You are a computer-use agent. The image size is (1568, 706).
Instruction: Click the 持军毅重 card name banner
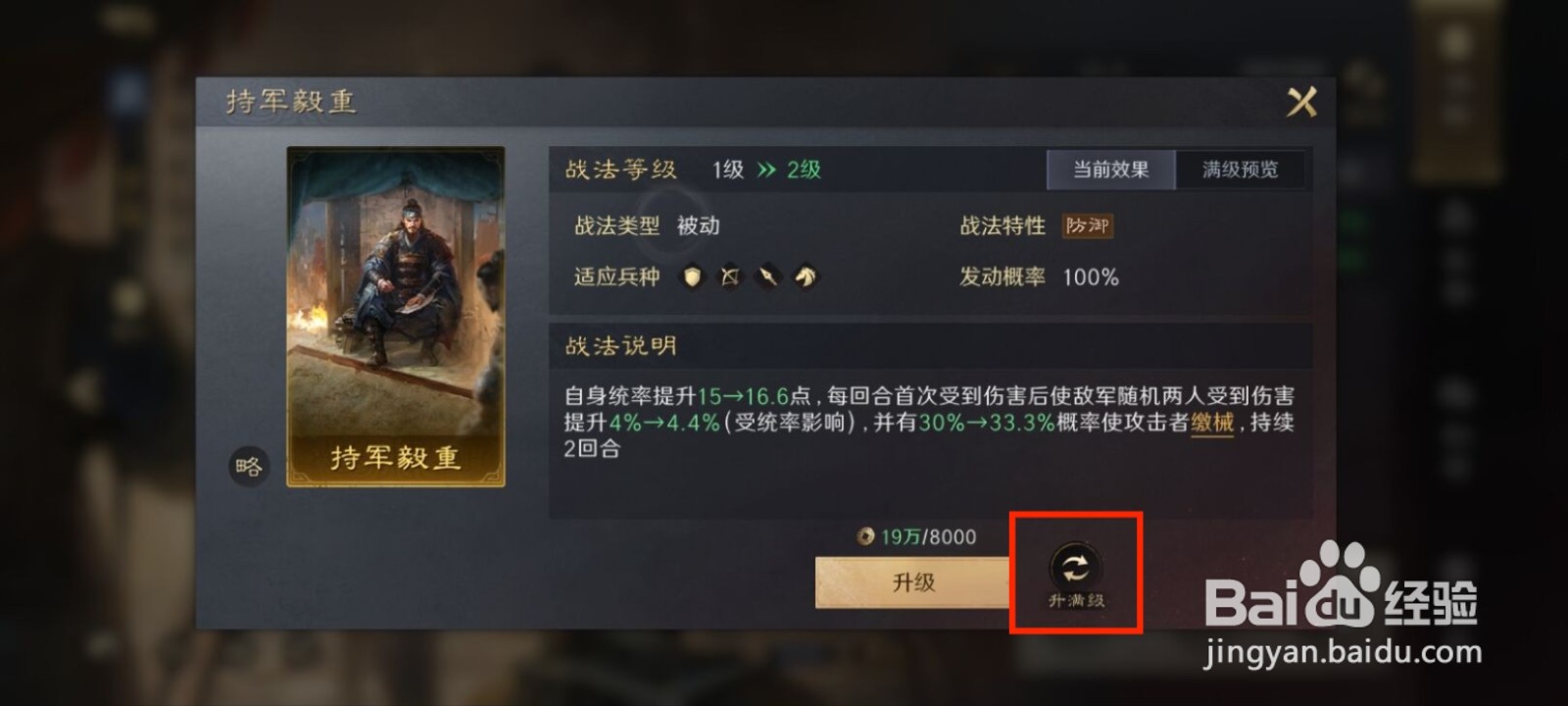pyautogui.click(x=396, y=458)
